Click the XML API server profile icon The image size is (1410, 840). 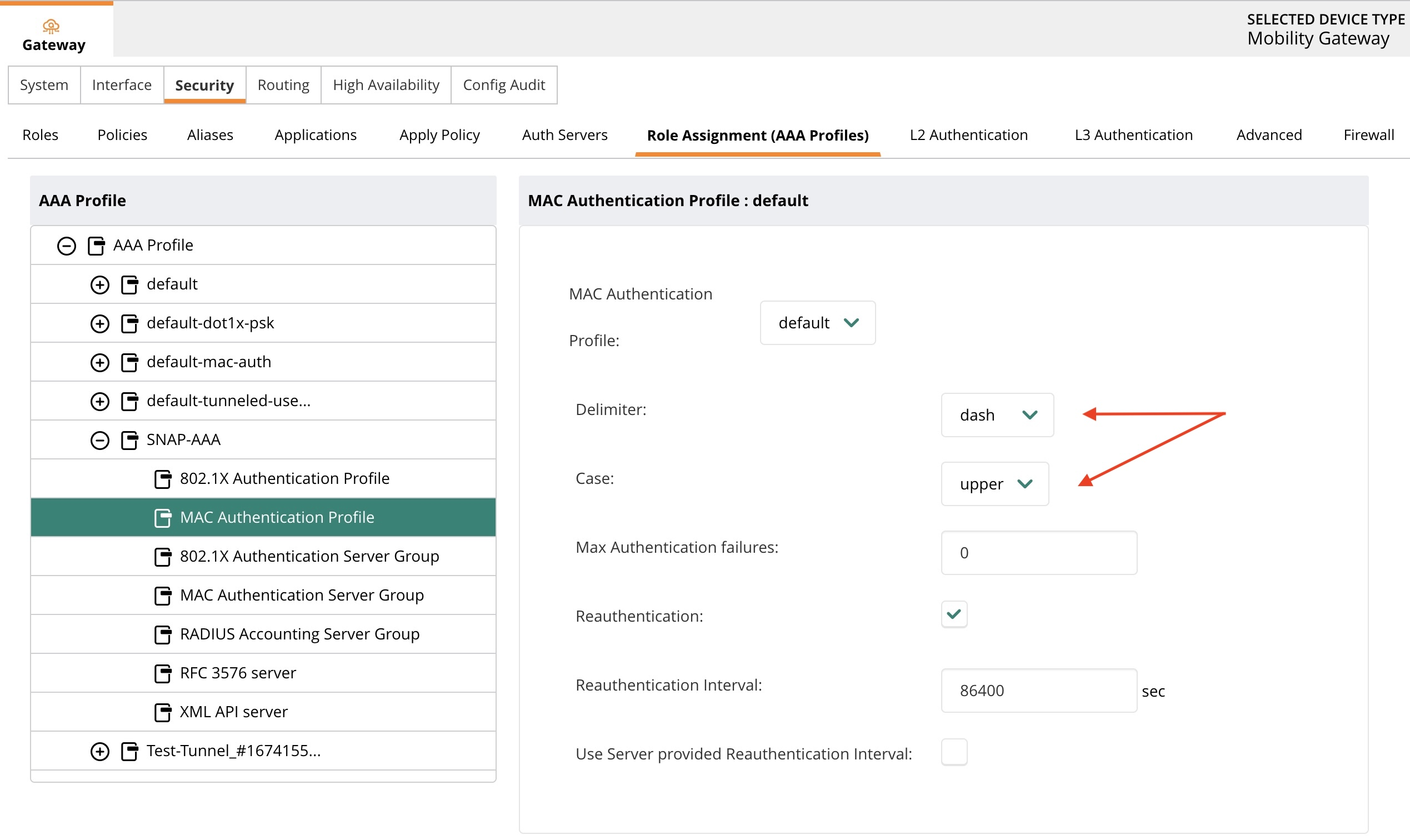162,712
